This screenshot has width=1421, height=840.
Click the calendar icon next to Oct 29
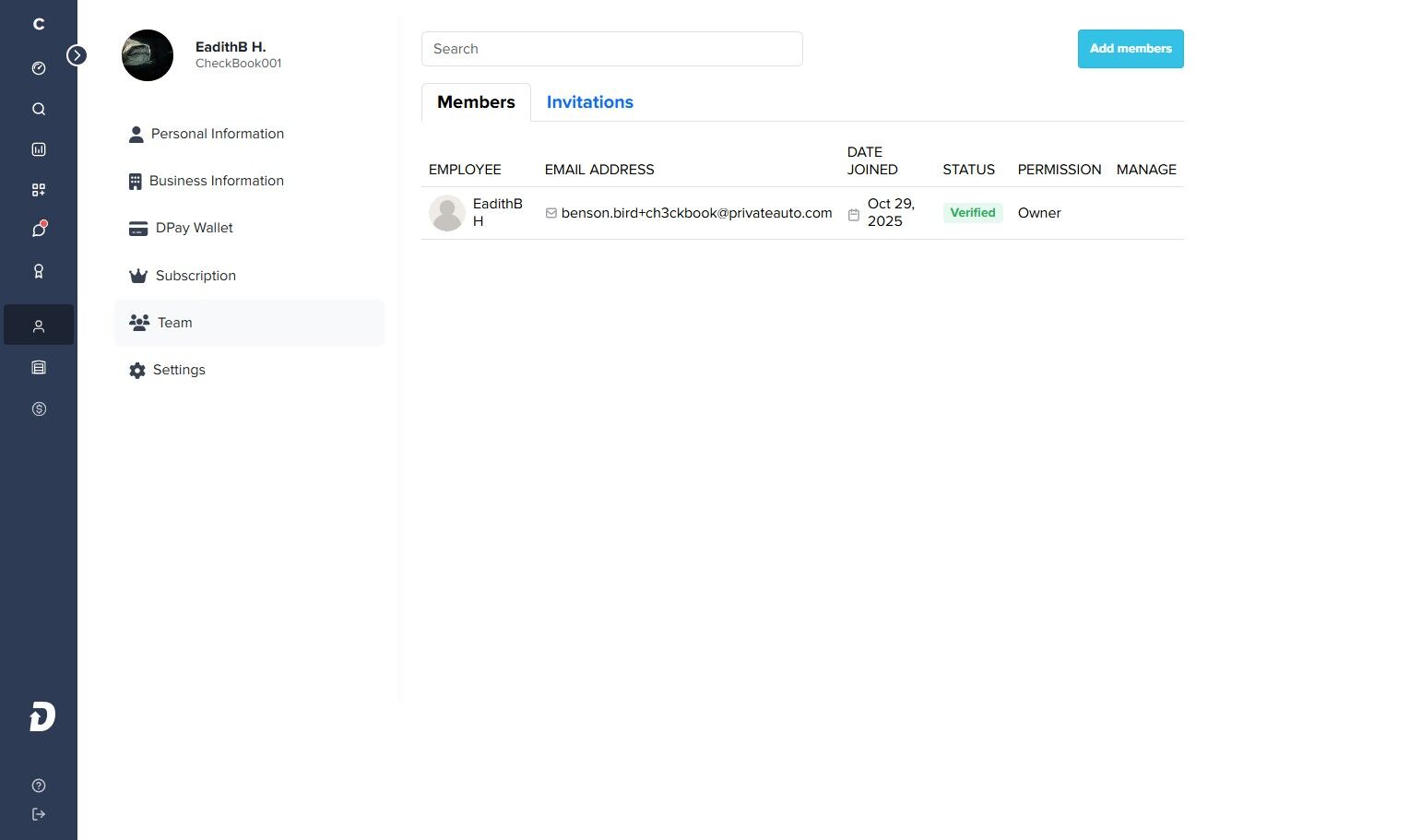coord(853,213)
